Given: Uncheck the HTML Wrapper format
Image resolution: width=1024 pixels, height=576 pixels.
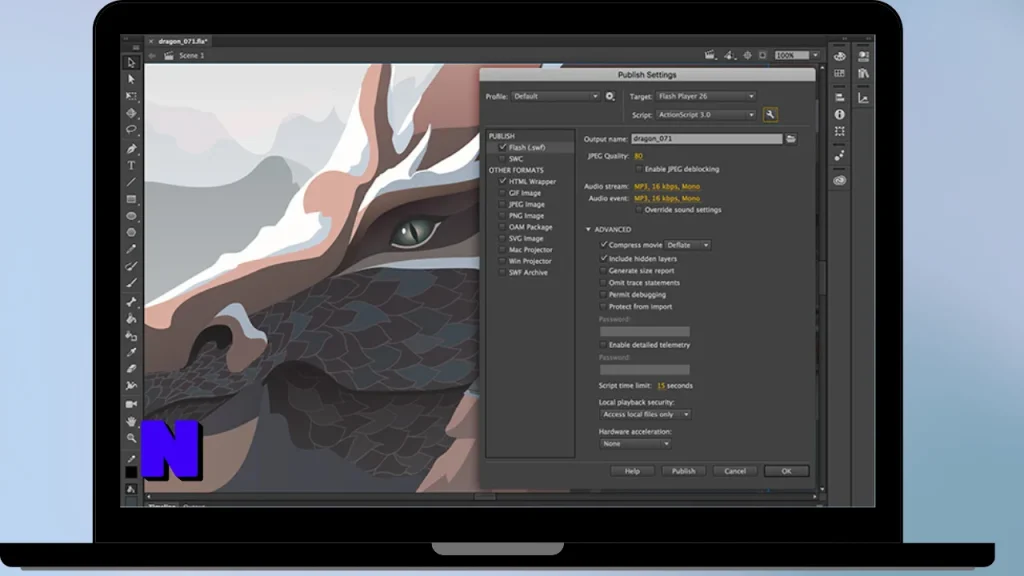Looking at the screenshot, I should pos(502,182).
